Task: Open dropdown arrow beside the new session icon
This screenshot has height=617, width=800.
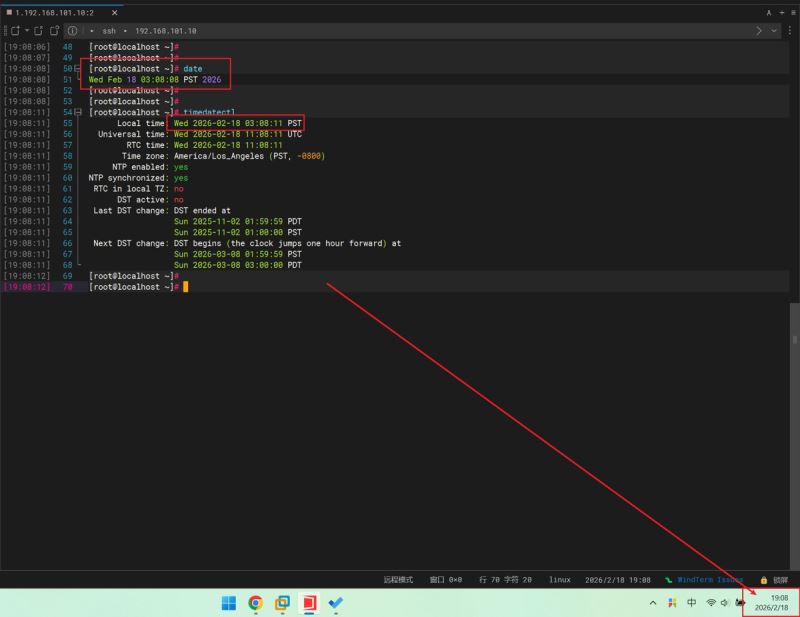Action: click(x=27, y=31)
